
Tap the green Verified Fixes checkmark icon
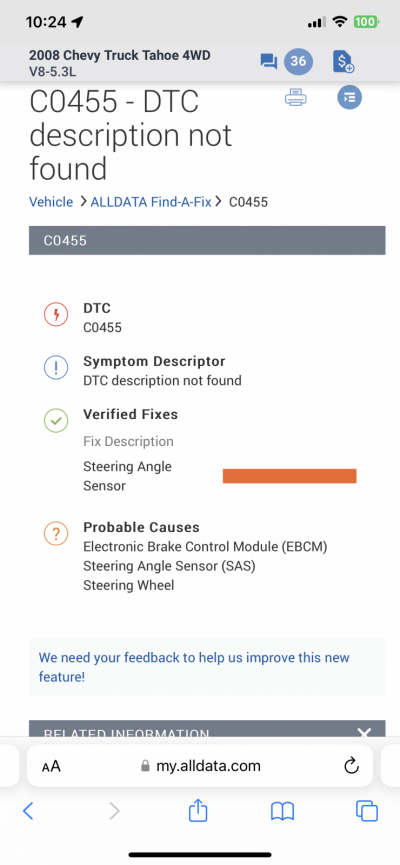[56, 420]
